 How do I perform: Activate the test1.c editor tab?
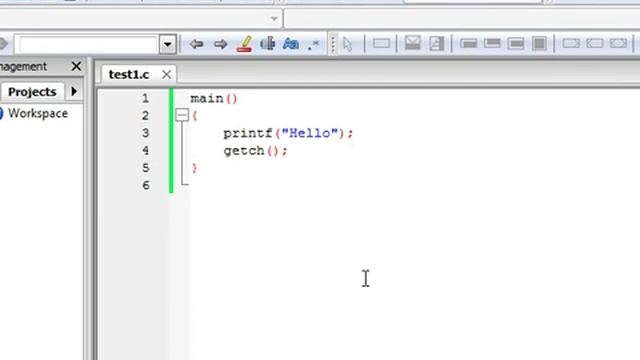pos(129,74)
